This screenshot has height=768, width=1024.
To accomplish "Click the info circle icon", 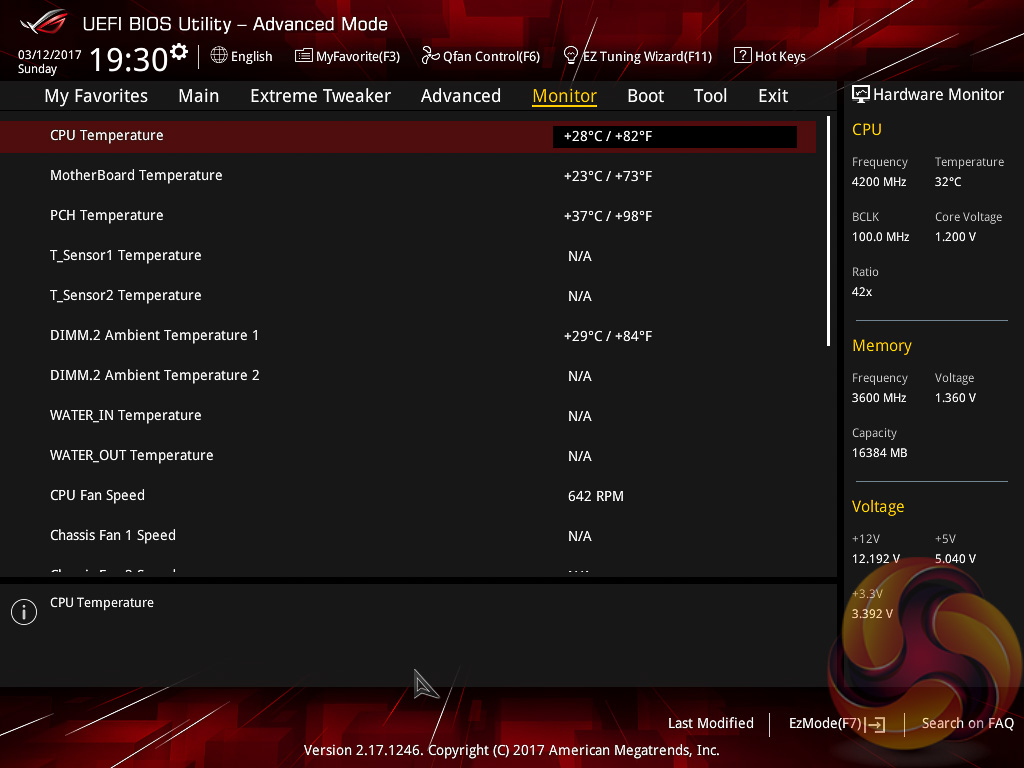I will click(x=24, y=612).
